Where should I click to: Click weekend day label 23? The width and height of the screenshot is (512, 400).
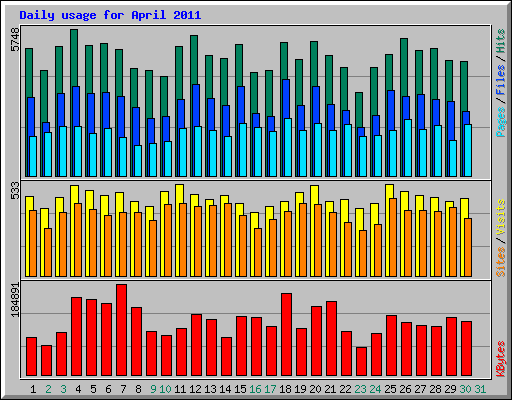360,389
